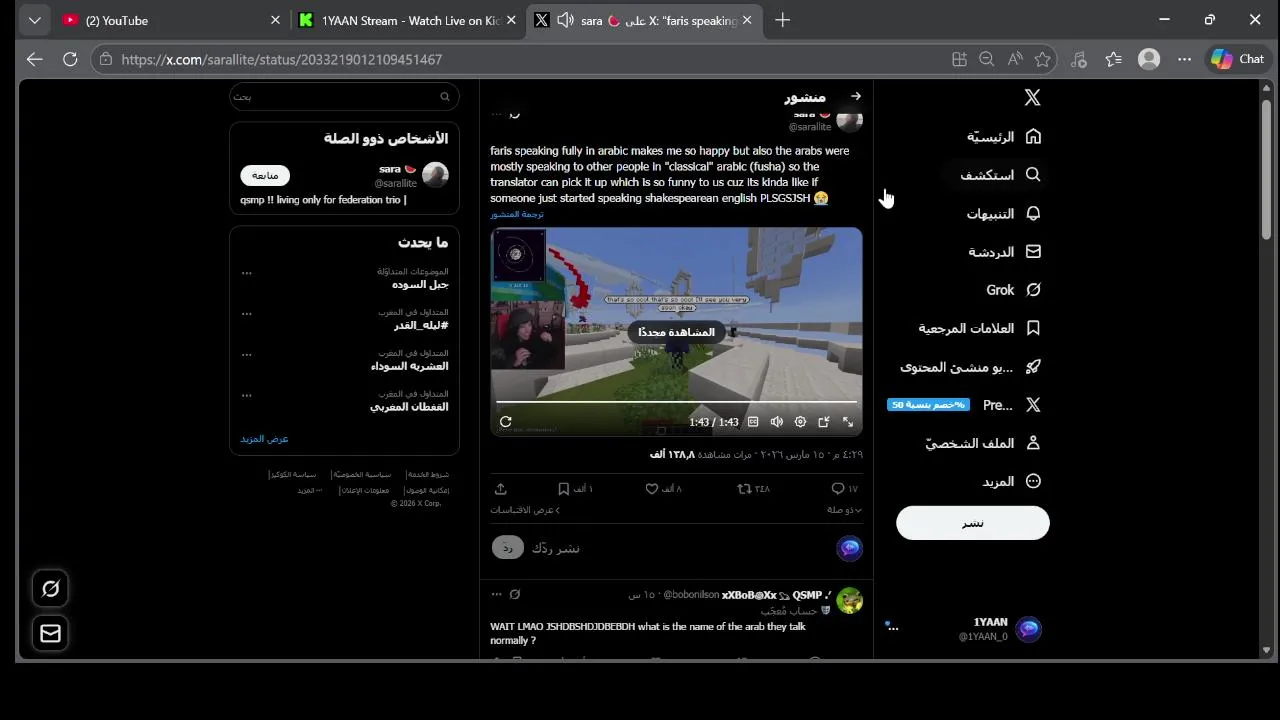Toggle closed captions on the video

pos(753,422)
